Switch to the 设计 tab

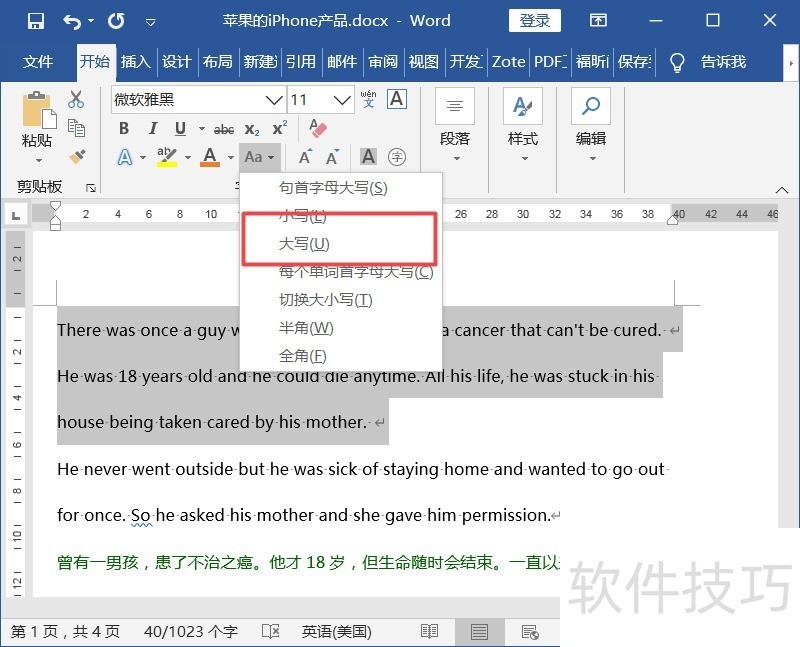[x=177, y=62]
